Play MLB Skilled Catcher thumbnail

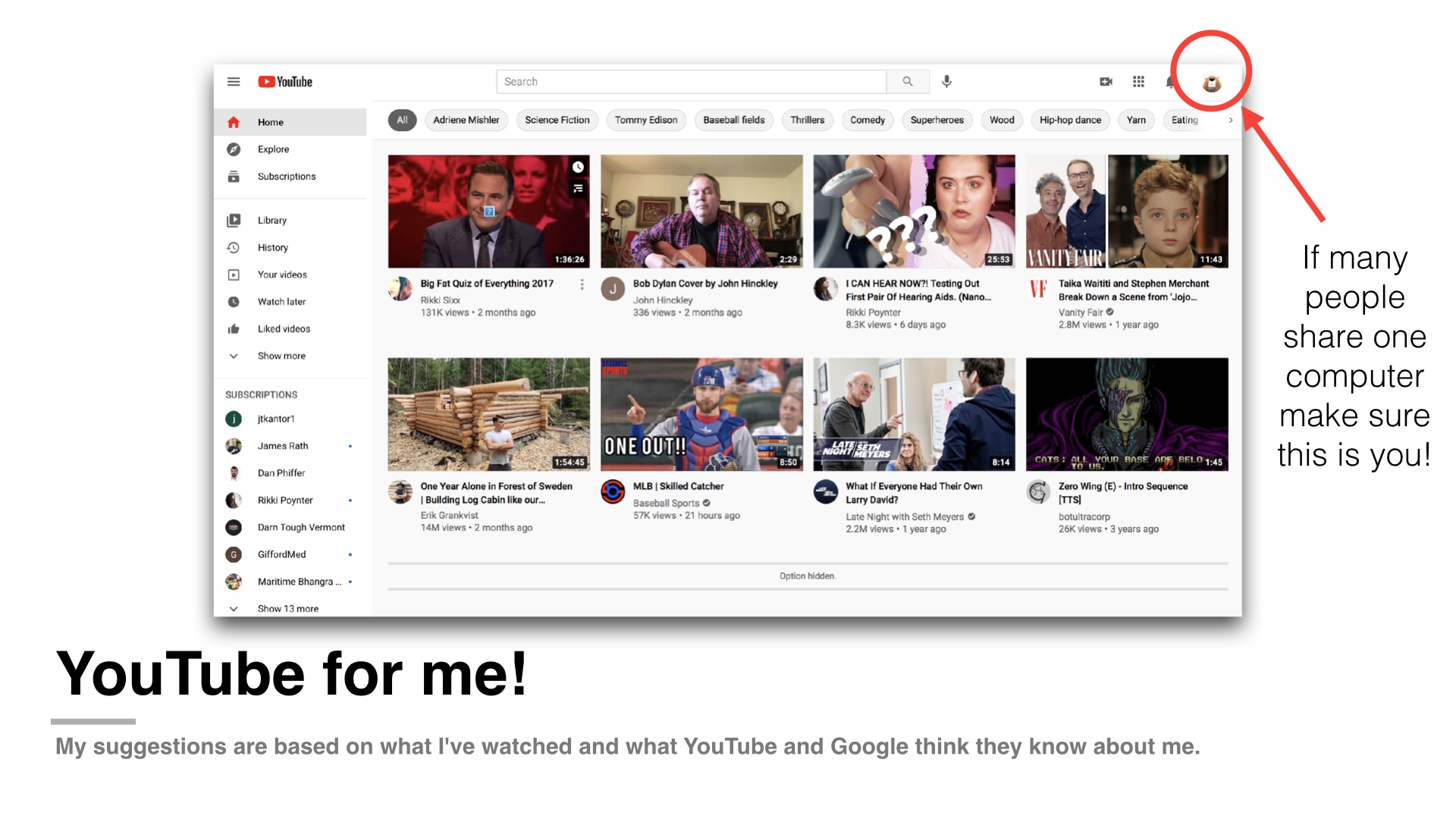click(701, 414)
